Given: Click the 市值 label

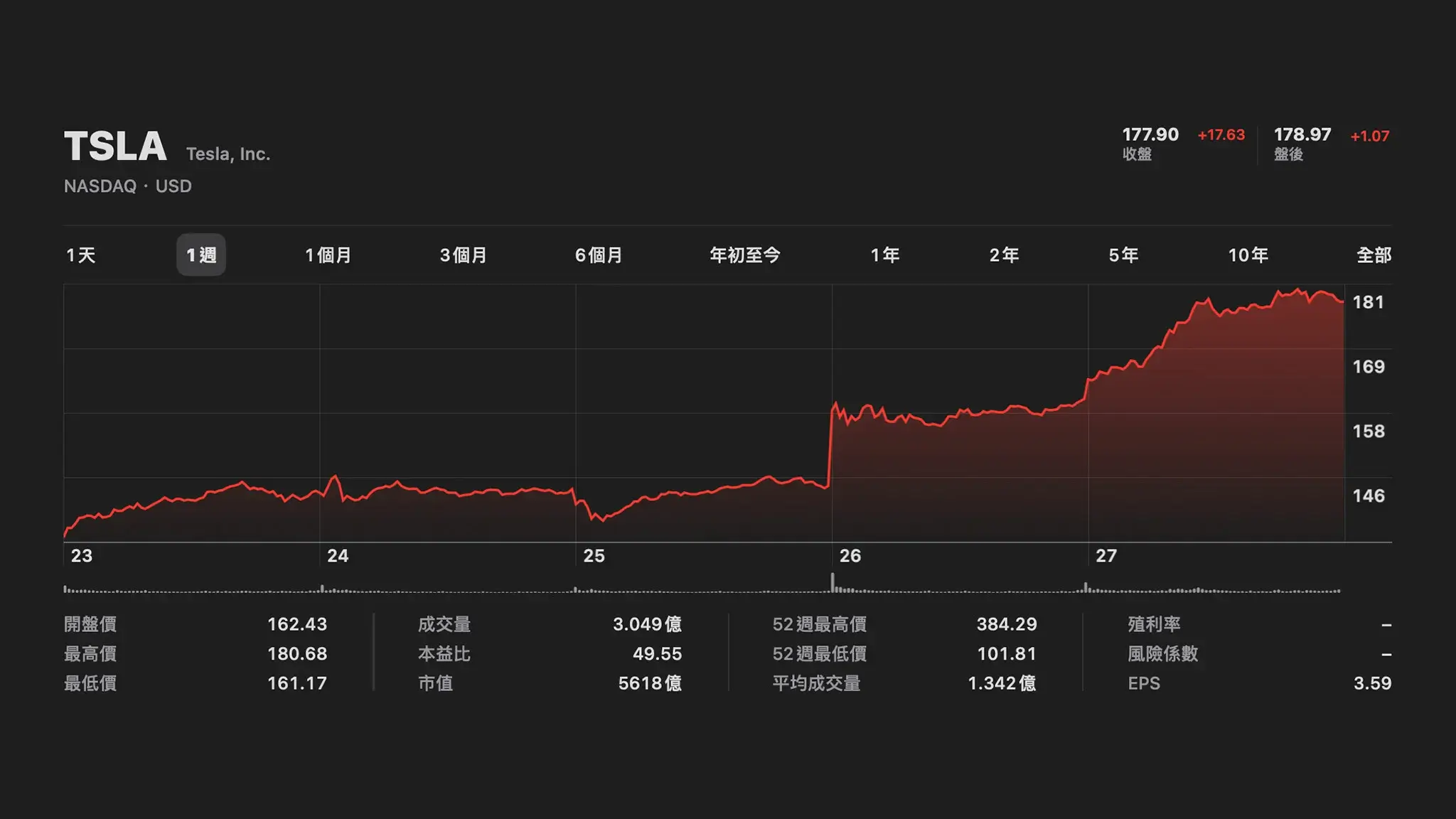Looking at the screenshot, I should 435,683.
